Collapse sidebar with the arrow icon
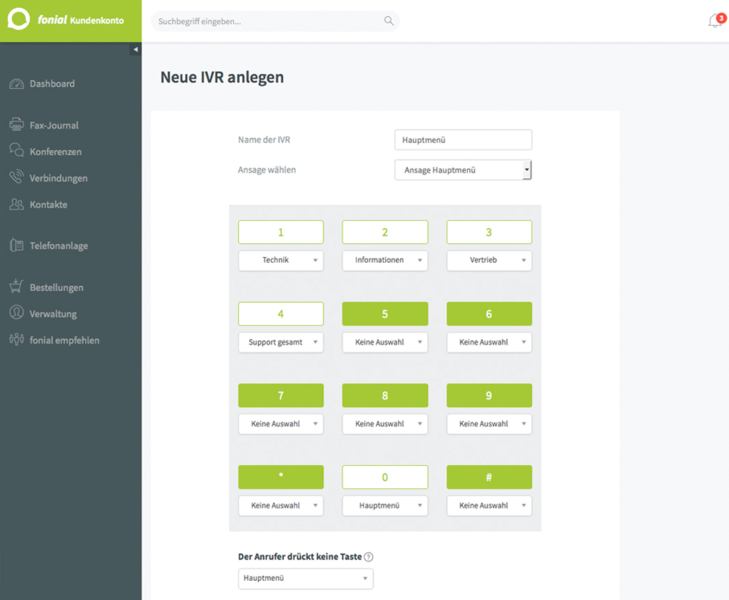 136,49
